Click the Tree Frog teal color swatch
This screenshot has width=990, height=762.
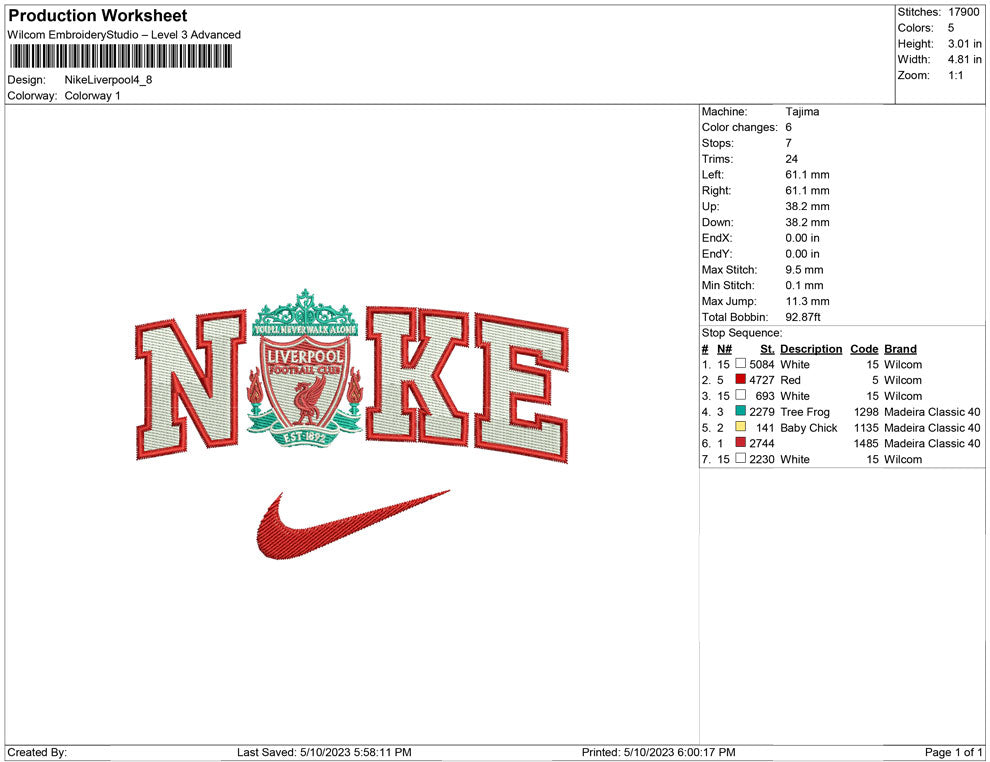[741, 411]
